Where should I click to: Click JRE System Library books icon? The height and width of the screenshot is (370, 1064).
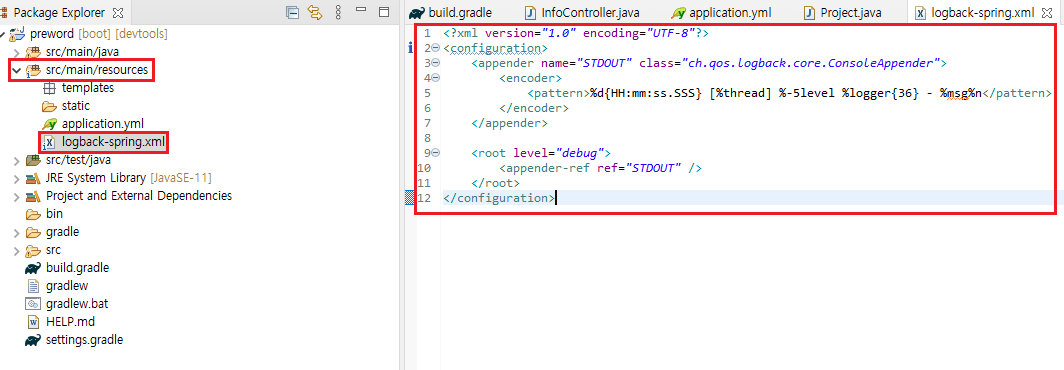tap(33, 179)
